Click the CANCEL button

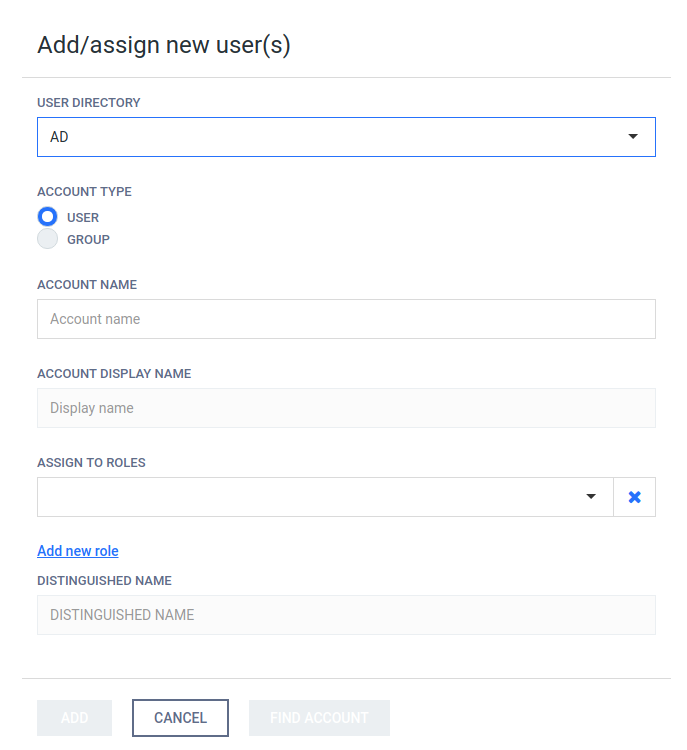[180, 718]
